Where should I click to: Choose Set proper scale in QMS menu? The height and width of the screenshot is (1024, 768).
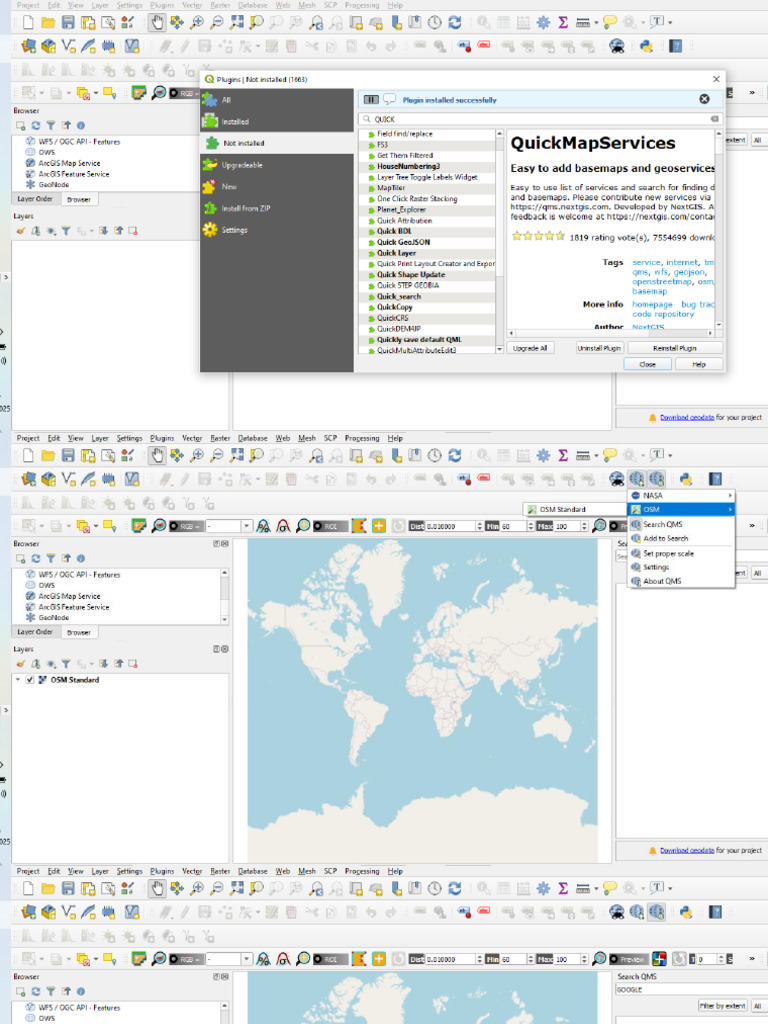point(668,554)
